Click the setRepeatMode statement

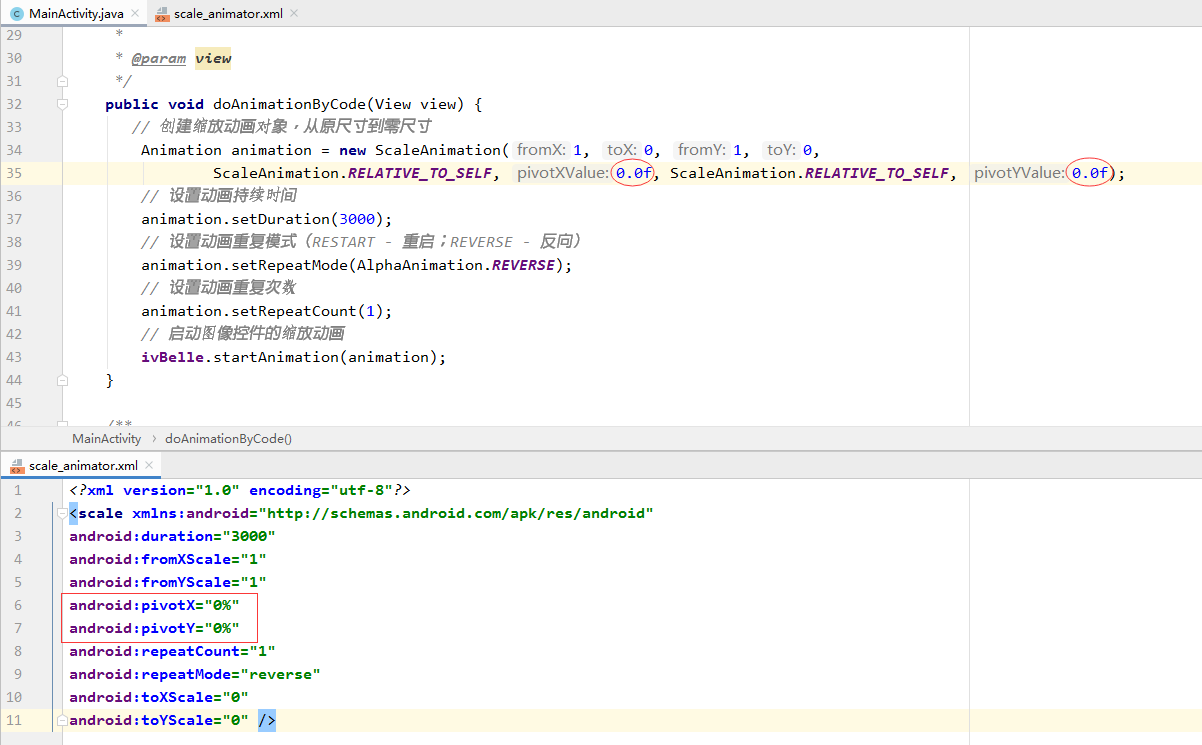357,265
